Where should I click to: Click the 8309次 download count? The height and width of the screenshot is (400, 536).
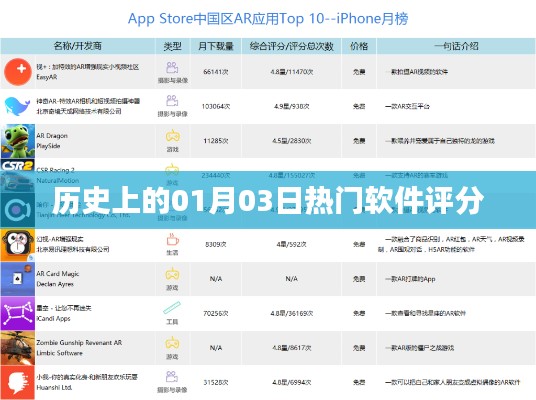point(216,244)
